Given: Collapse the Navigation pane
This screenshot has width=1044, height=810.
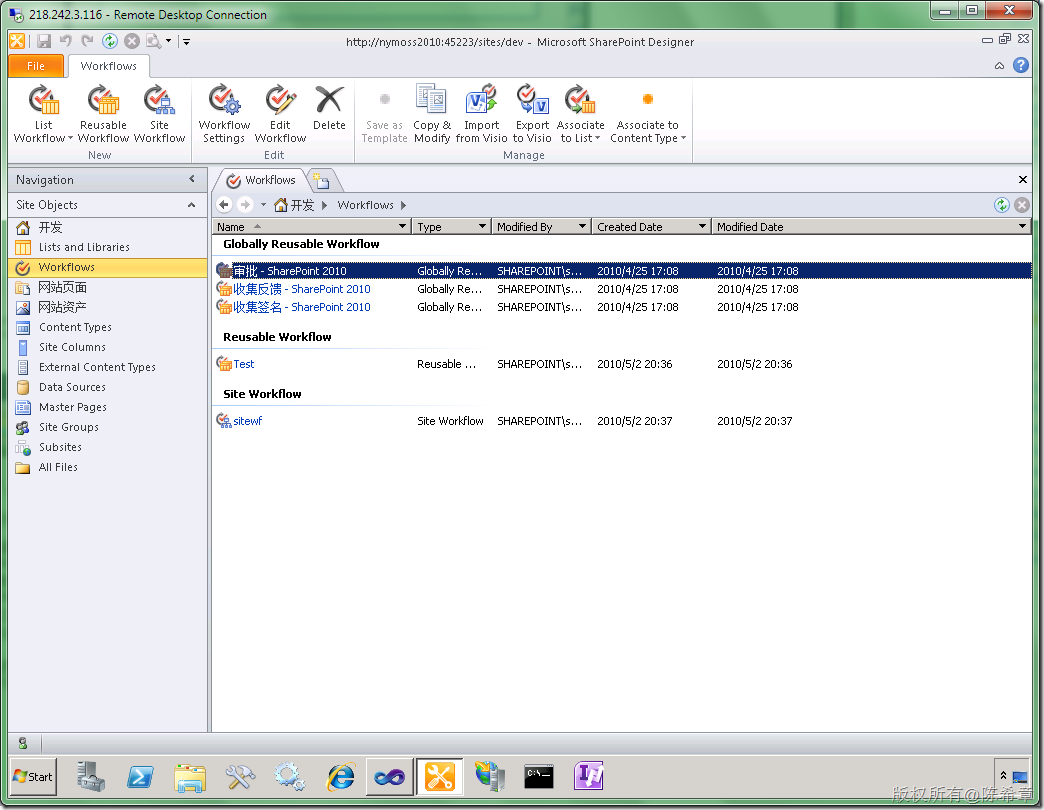Looking at the screenshot, I should tap(192, 179).
